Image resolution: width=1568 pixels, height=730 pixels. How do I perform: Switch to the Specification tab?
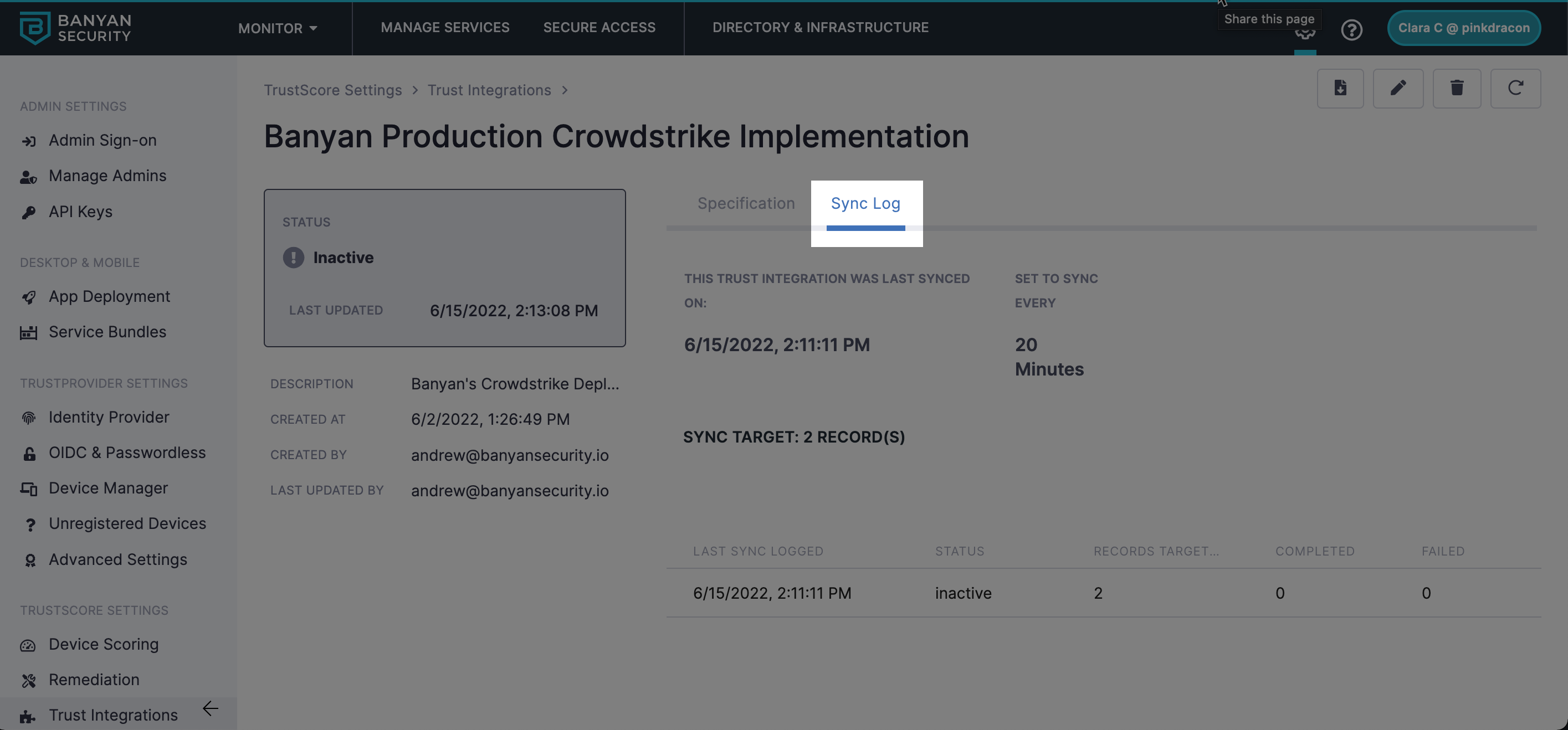(x=746, y=203)
